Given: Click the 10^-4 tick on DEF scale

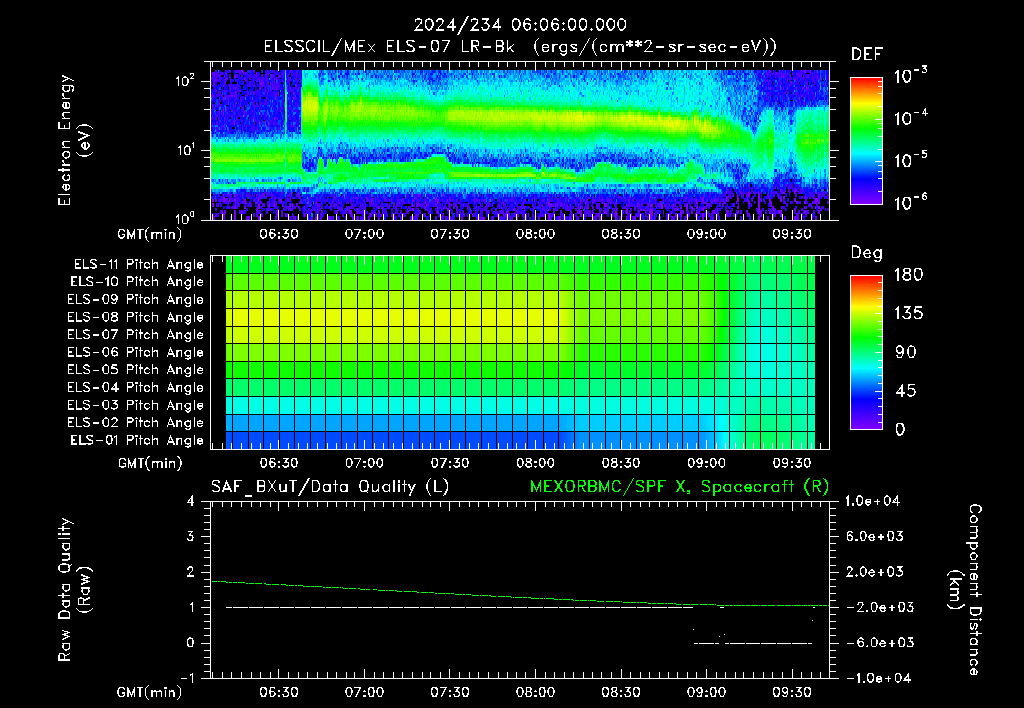Looking at the screenshot, I should 910,118.
